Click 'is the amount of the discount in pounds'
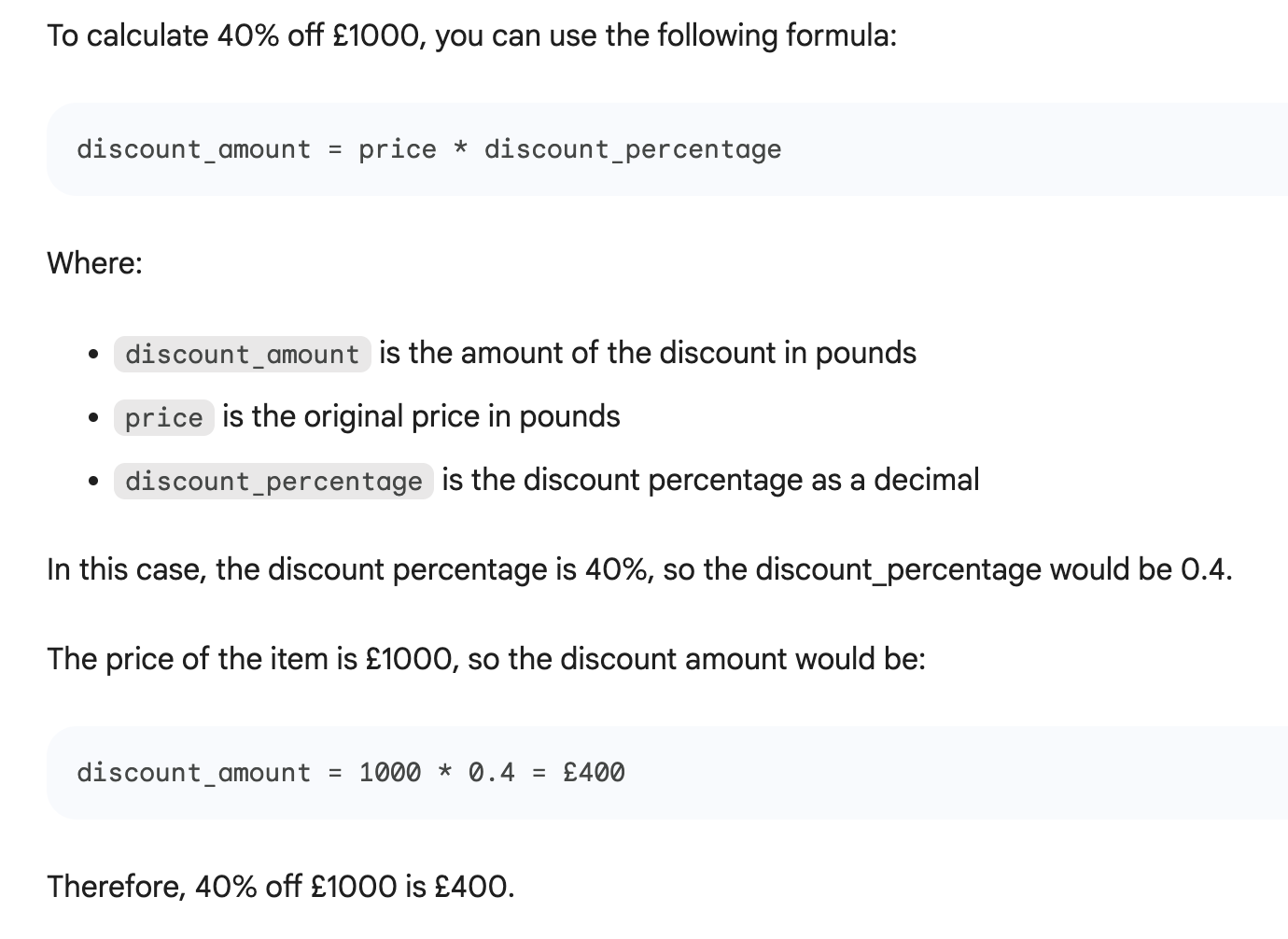This screenshot has width=1288, height=939. [648, 353]
